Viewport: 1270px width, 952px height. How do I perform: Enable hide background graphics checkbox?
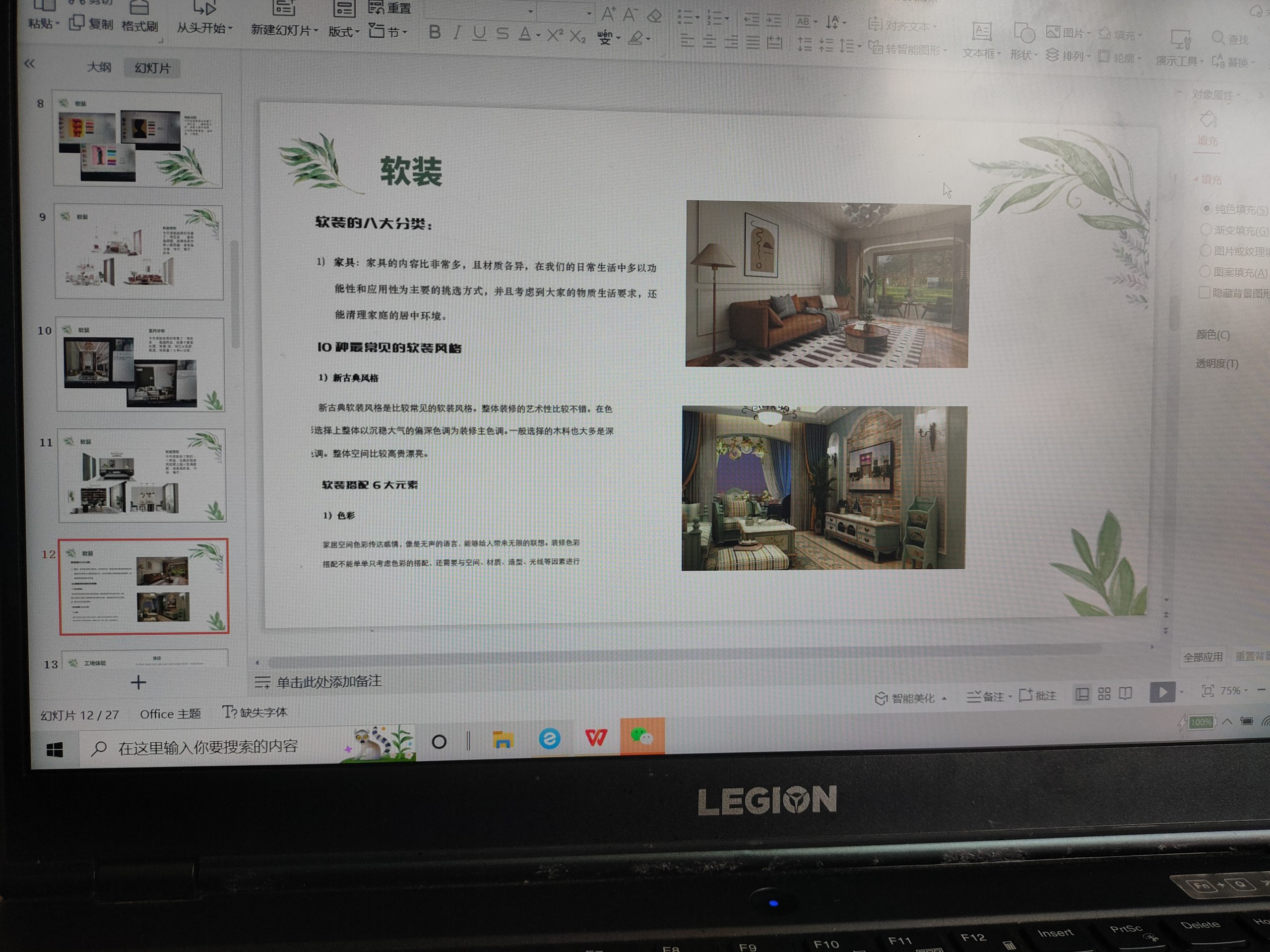pyautogui.click(x=1205, y=293)
